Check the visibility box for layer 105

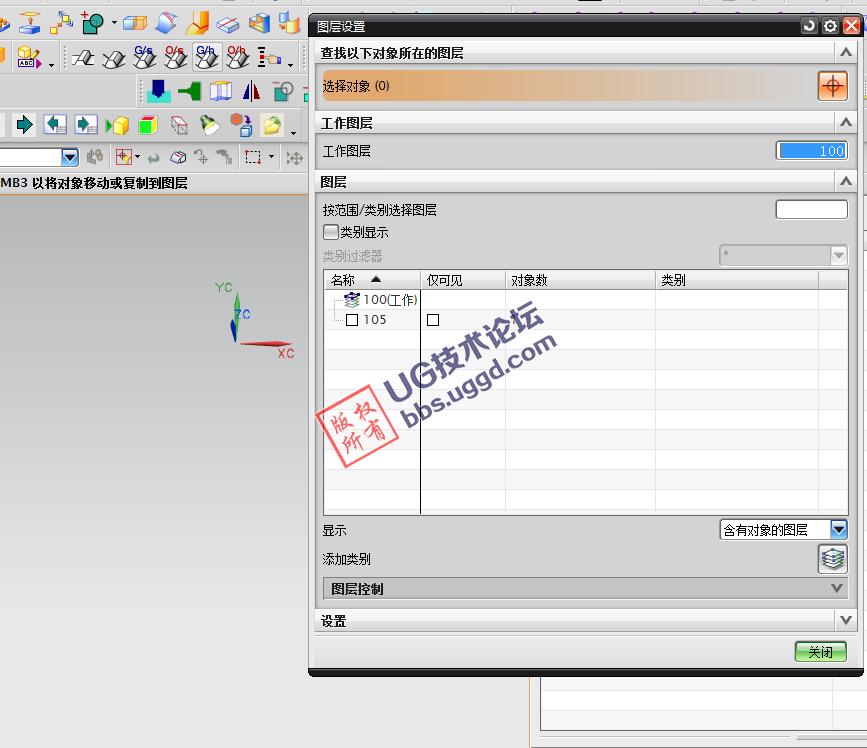pyautogui.click(x=431, y=319)
